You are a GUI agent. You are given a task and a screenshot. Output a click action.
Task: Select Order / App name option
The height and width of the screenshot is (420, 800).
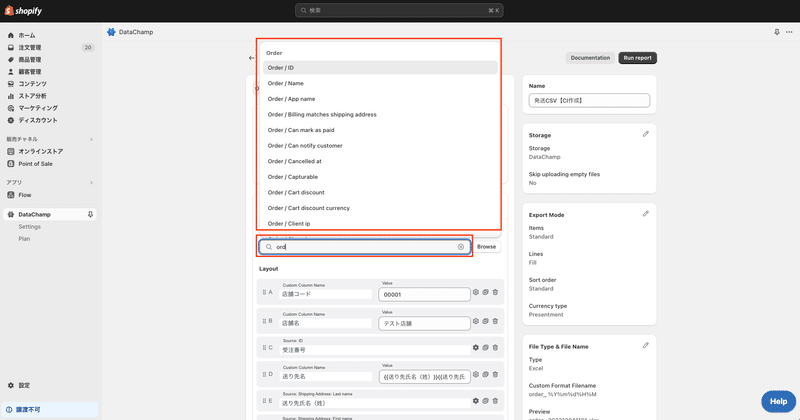(380, 99)
